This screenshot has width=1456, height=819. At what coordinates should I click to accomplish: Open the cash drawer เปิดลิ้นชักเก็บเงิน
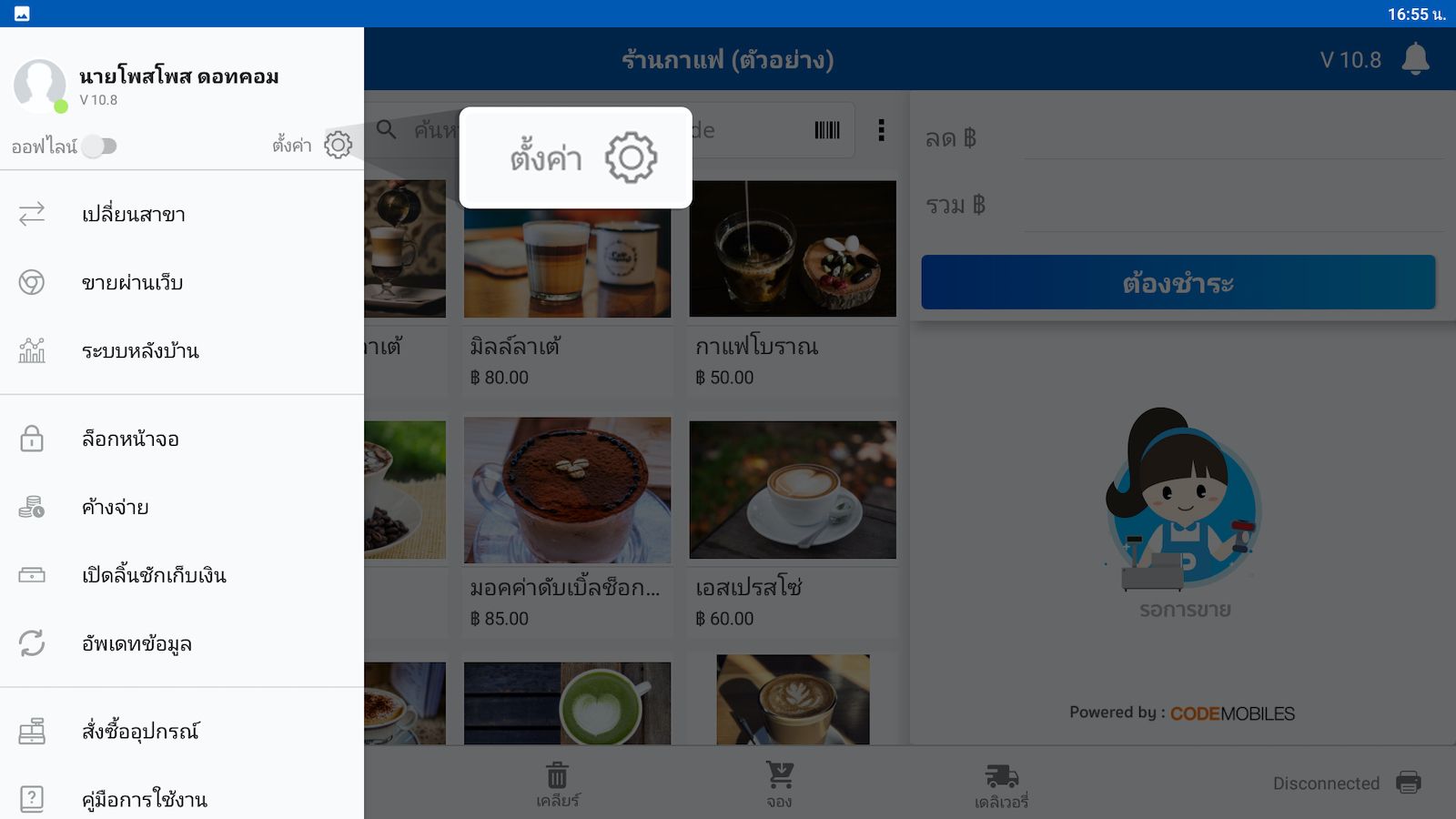(182, 575)
